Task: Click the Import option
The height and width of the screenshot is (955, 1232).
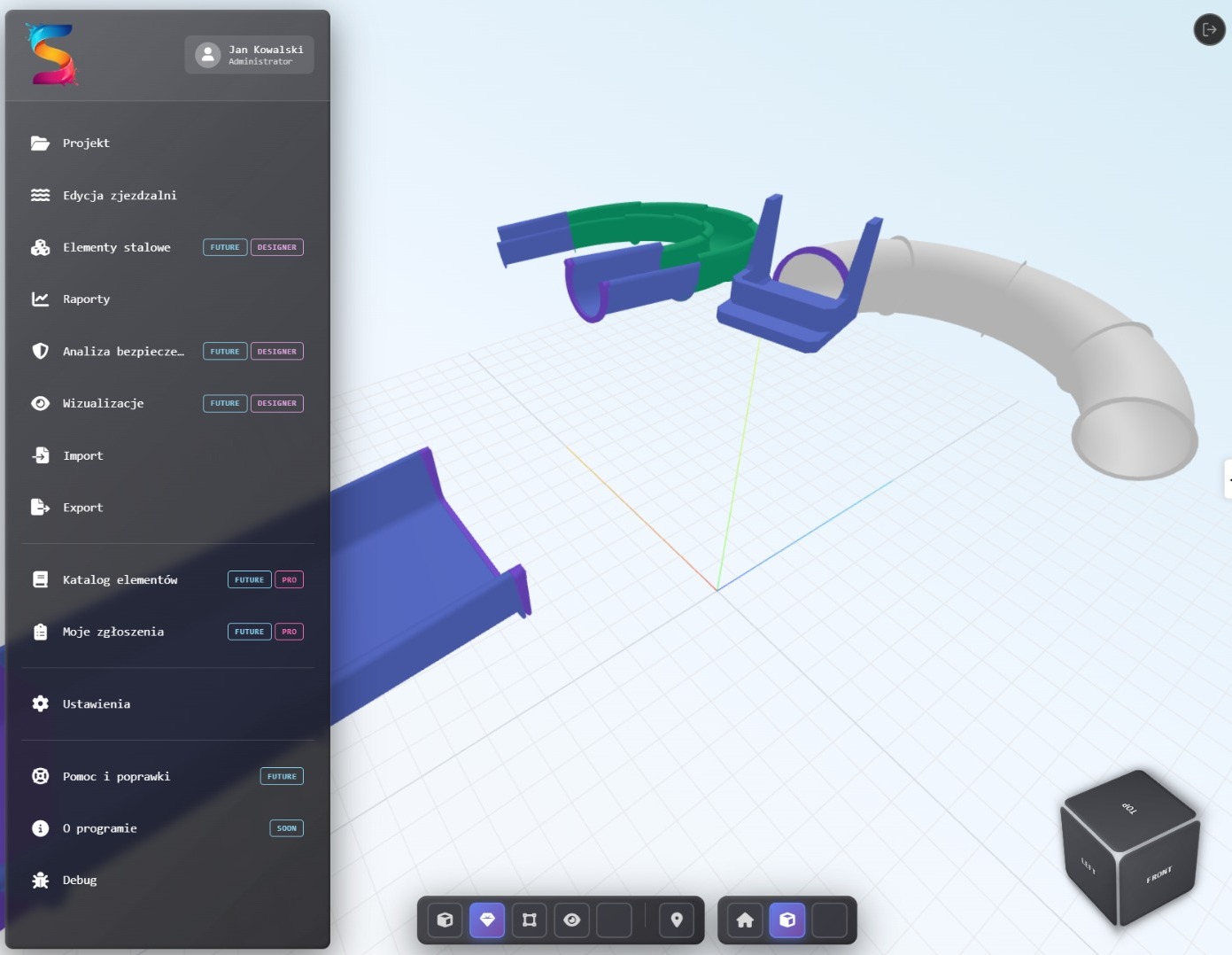Action: [x=82, y=455]
